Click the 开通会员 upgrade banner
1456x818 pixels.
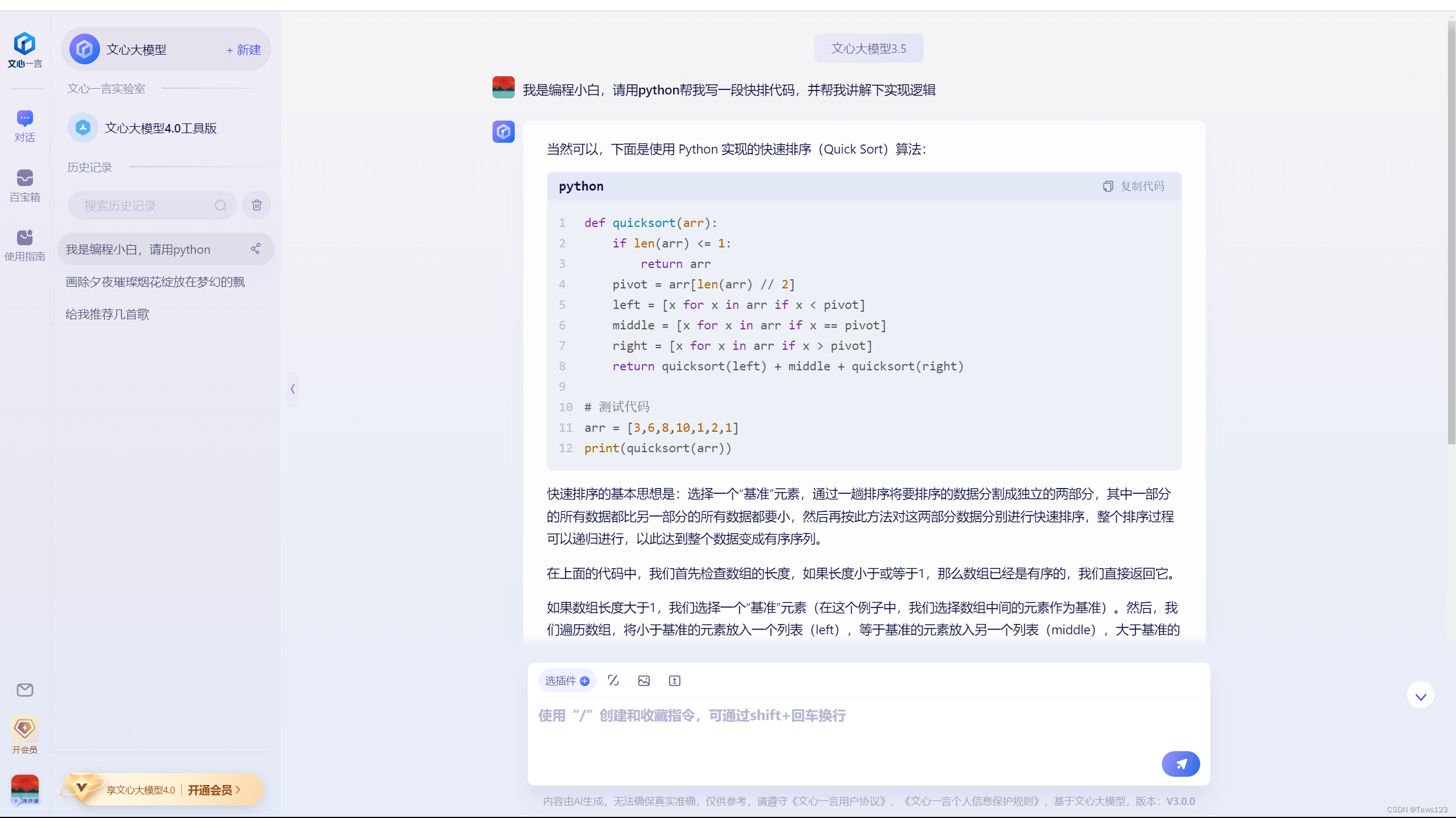tap(163, 790)
